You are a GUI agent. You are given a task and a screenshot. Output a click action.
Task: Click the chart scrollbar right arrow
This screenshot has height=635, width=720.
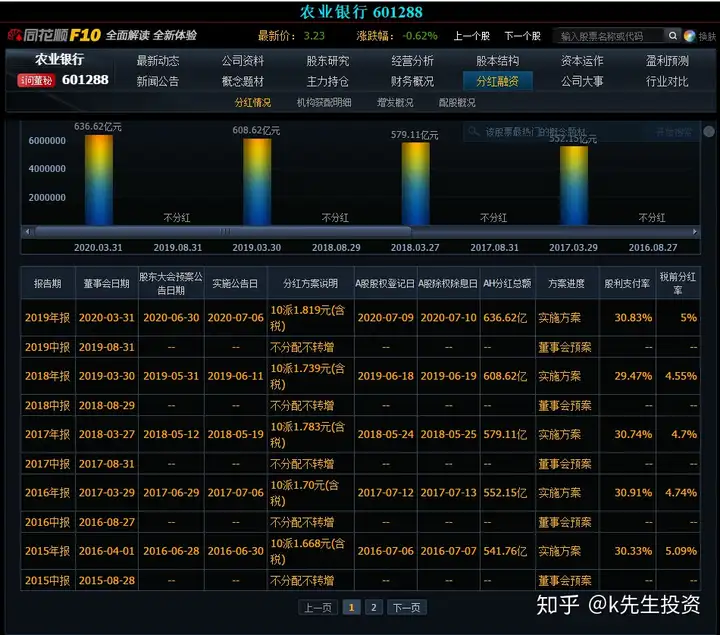click(x=695, y=231)
